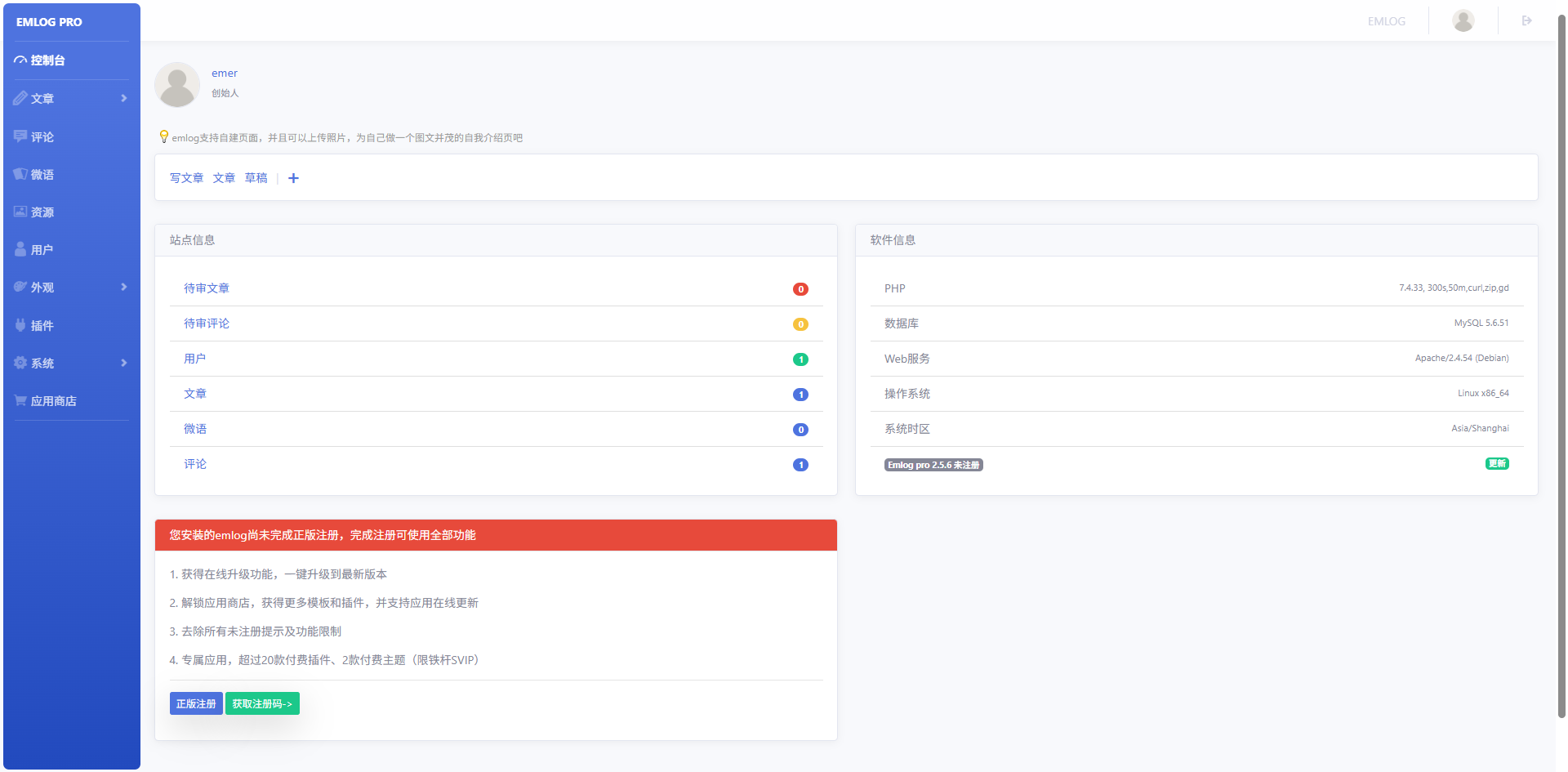This screenshot has width=1568, height=772.
Task: Open 待审文章 pending articles link
Action: click(x=207, y=288)
